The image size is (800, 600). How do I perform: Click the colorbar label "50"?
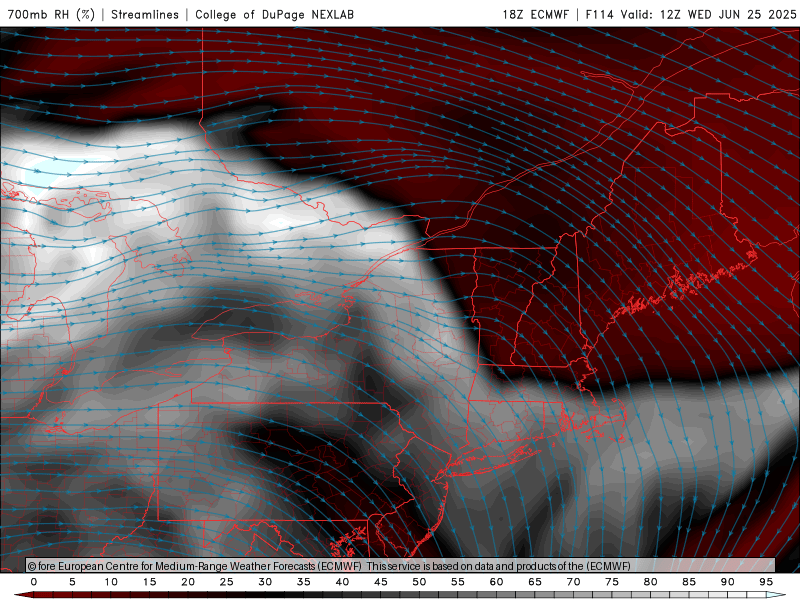pos(419,582)
